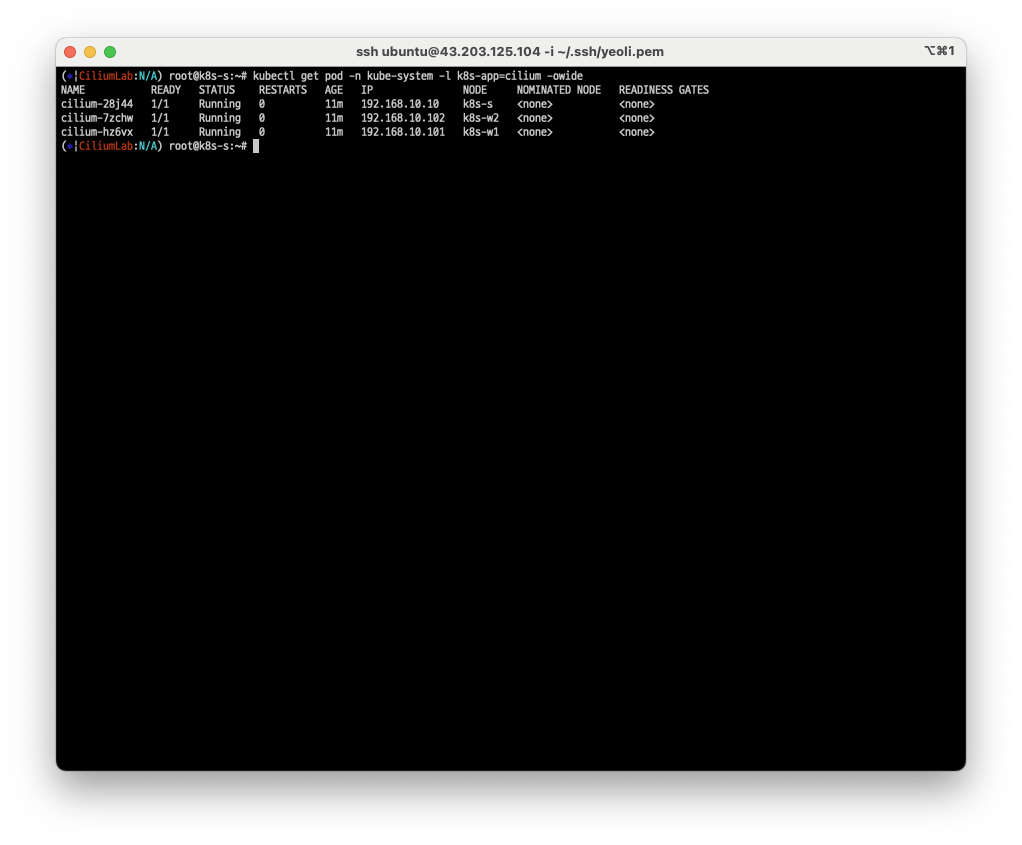Click readiness gates <none> for cilium-hz6vx
1022x845 pixels.
point(636,132)
